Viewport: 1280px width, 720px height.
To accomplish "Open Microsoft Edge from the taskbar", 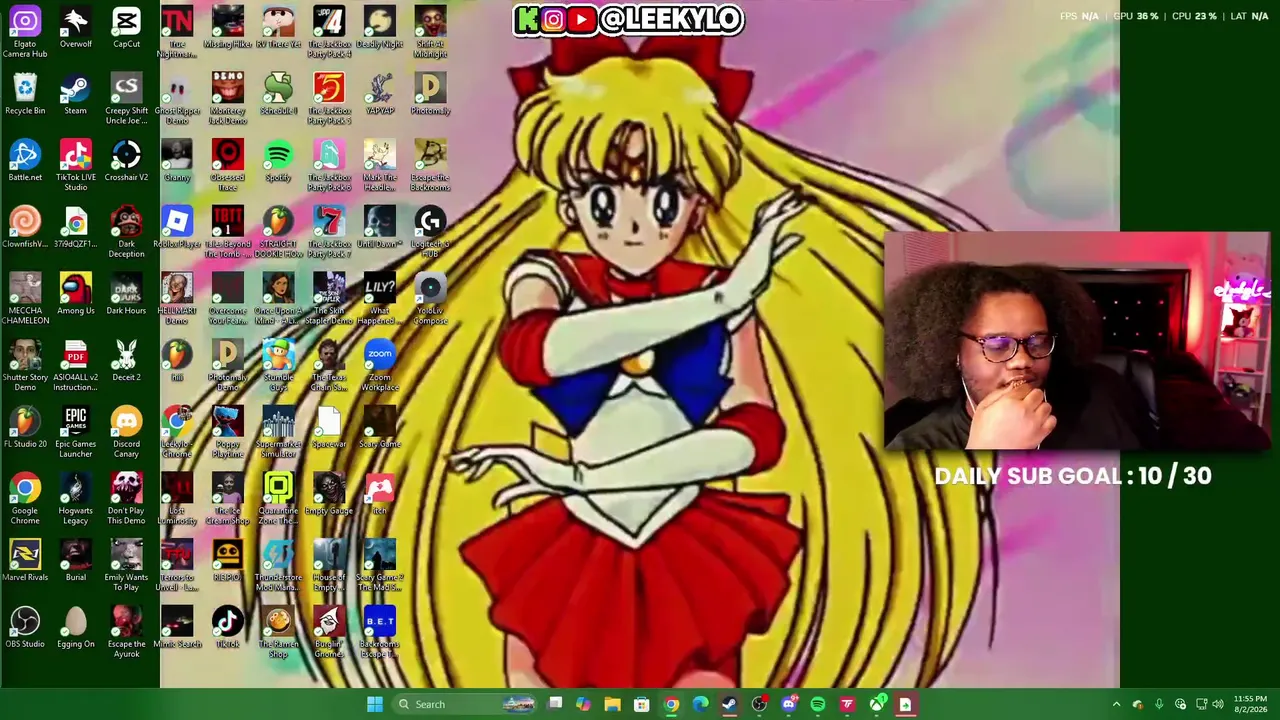I will [700, 704].
